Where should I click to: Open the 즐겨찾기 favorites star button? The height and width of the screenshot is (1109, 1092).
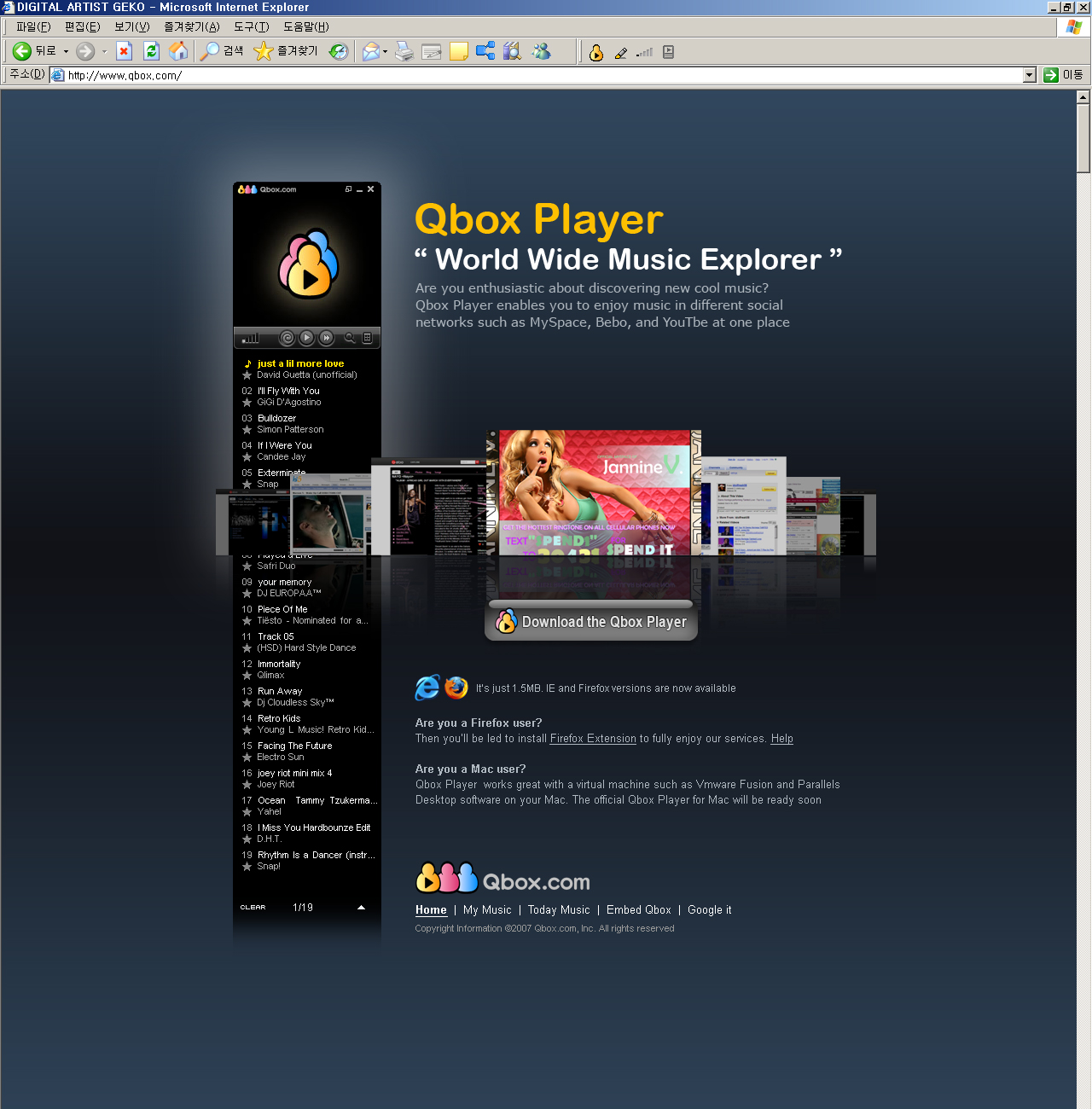[286, 51]
